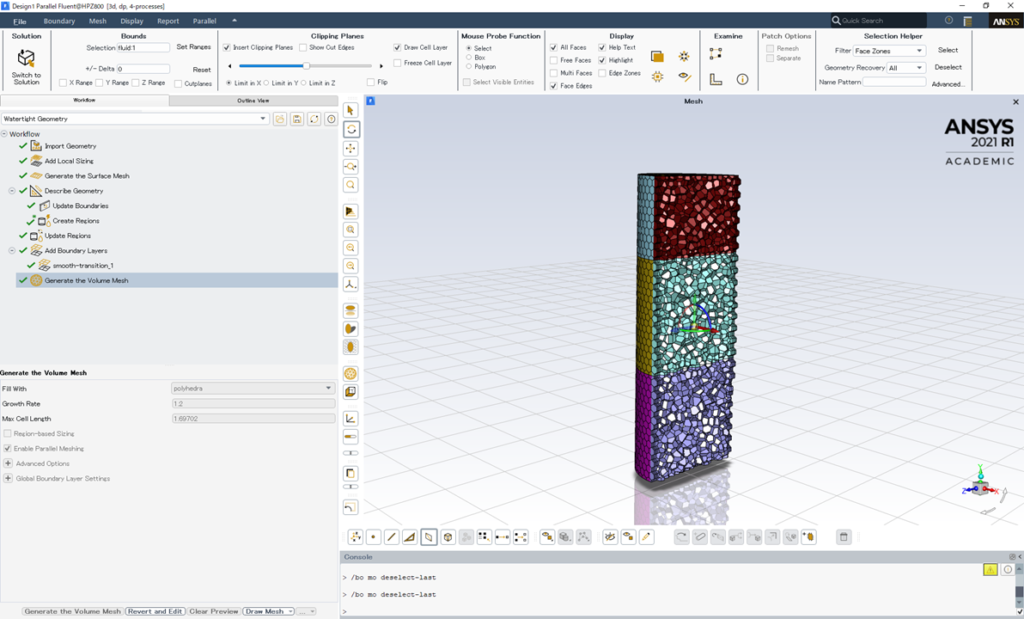
Task: Click the Reset bounds button
Action: pos(202,69)
